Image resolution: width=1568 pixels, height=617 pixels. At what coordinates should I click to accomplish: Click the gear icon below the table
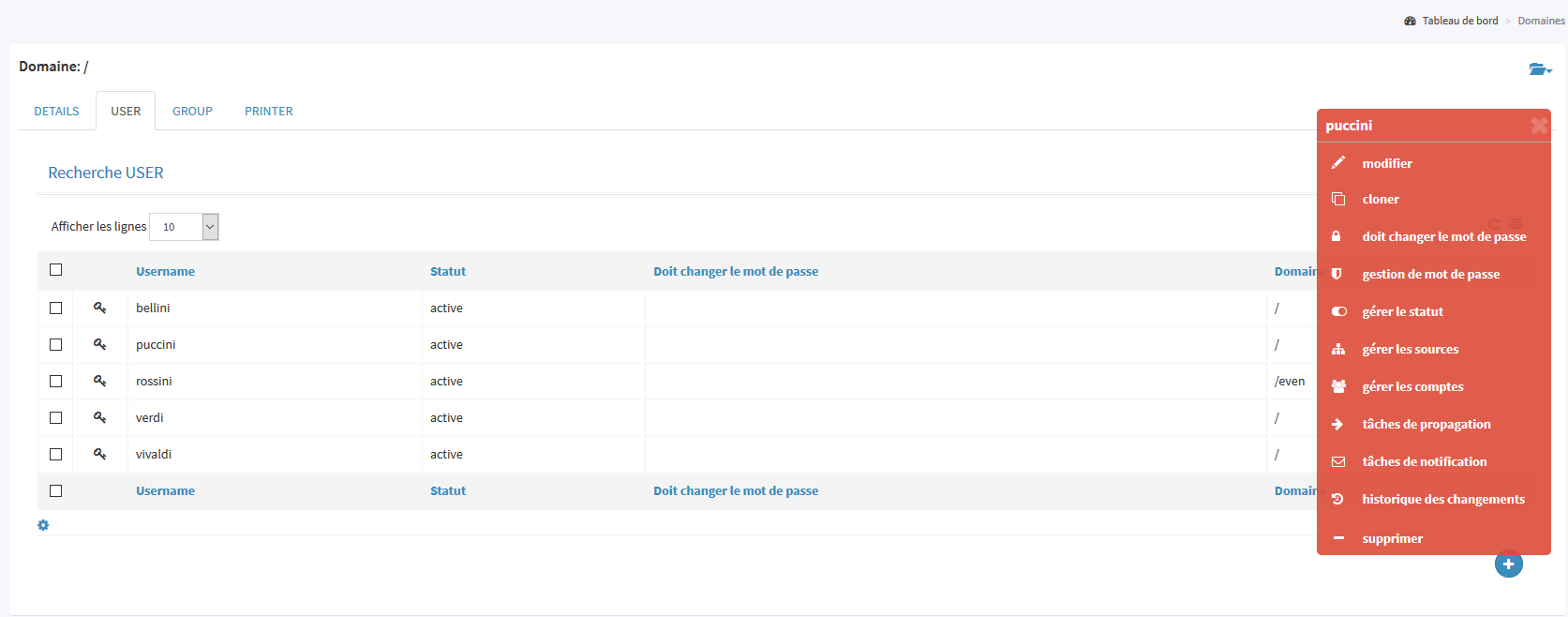pos(43,525)
